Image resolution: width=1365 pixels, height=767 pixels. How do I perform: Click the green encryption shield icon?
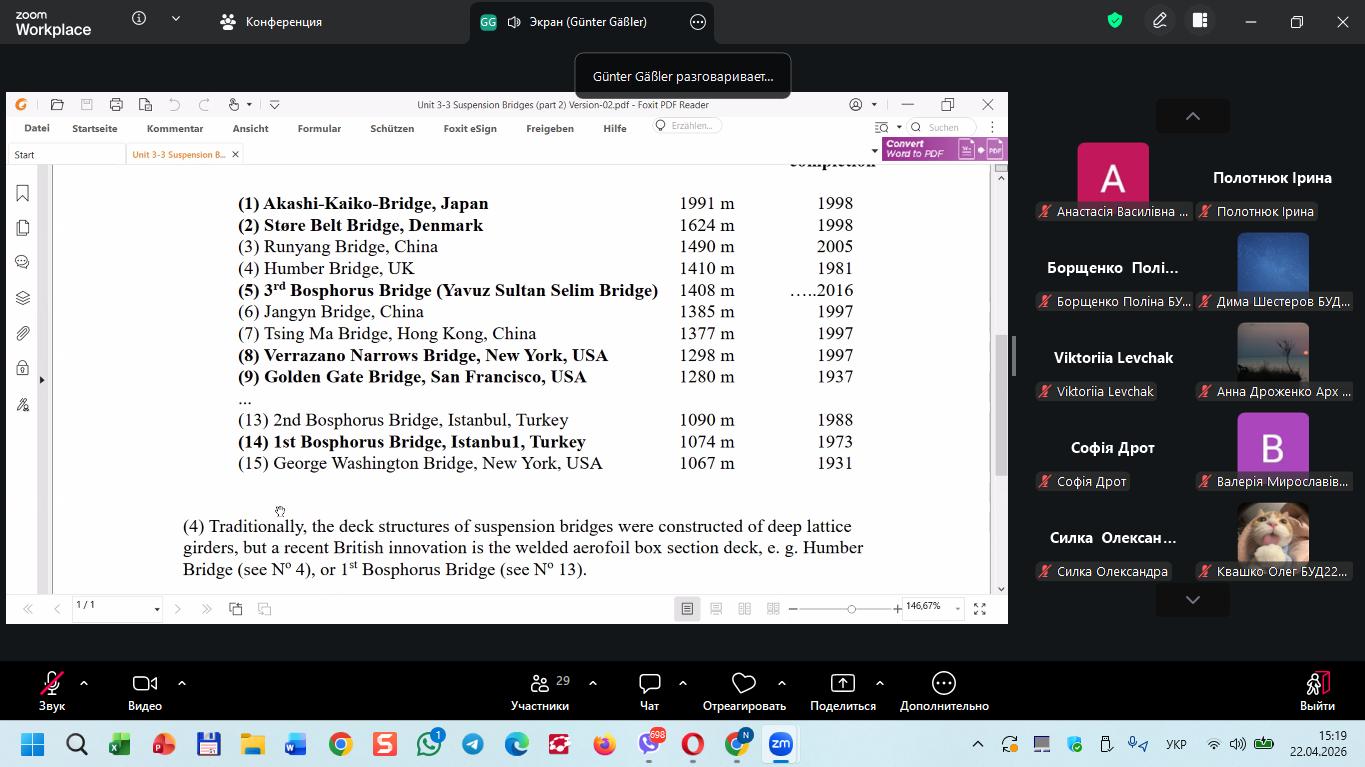(x=1115, y=21)
